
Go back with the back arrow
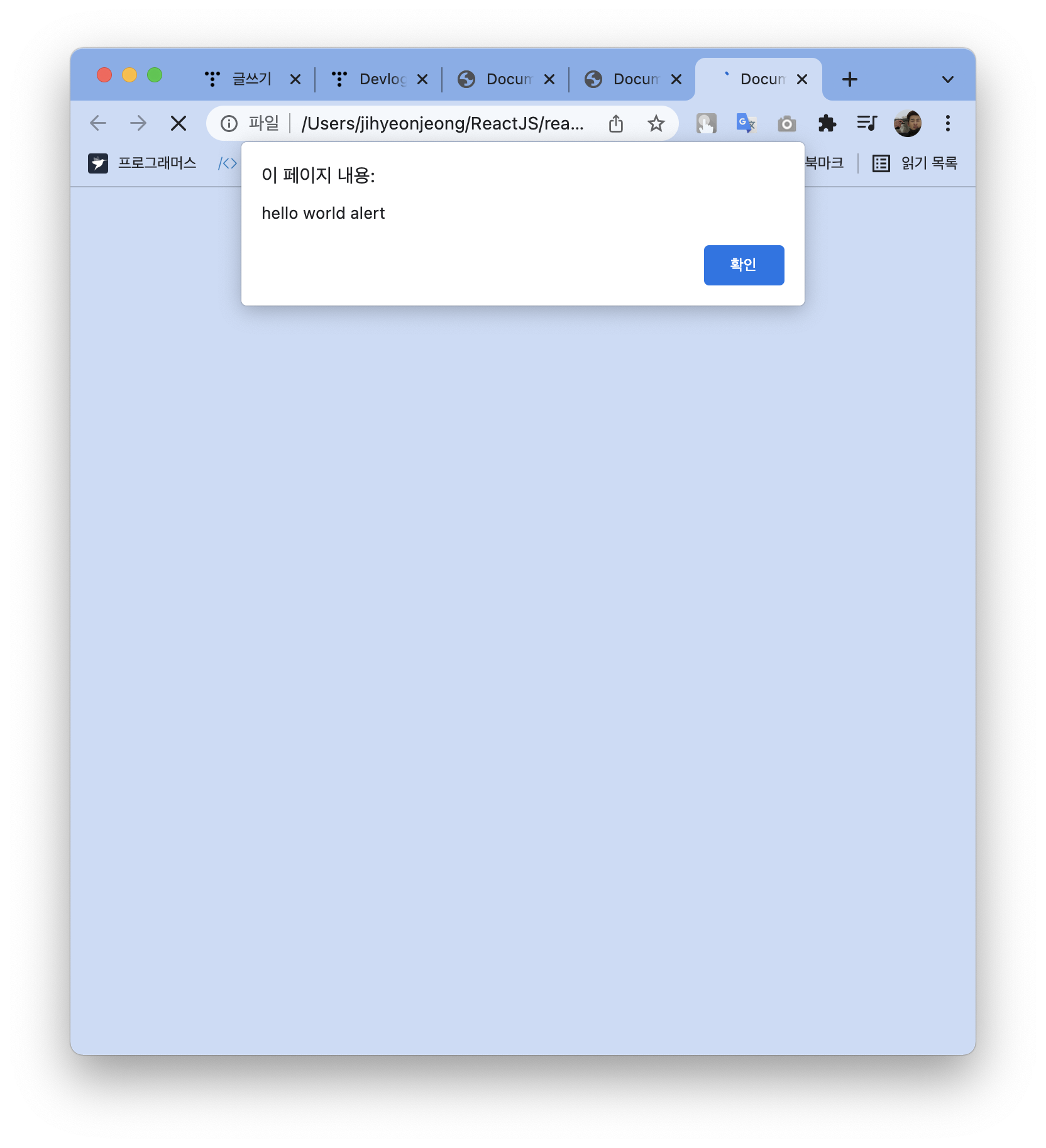pos(98,123)
